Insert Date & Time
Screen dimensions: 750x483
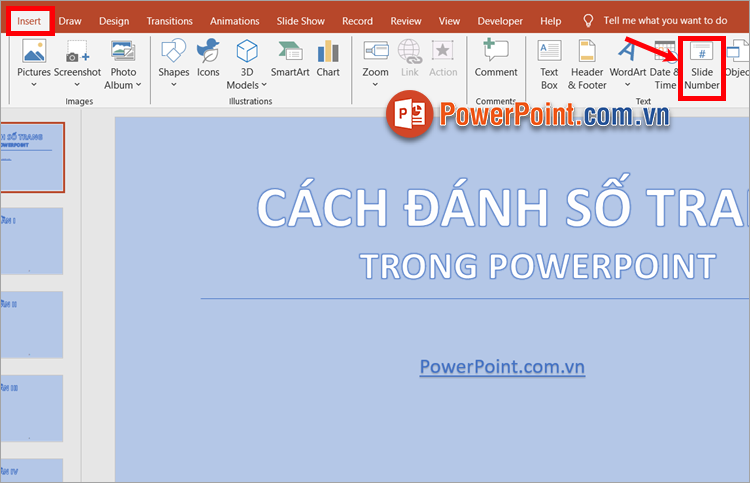click(x=665, y=65)
